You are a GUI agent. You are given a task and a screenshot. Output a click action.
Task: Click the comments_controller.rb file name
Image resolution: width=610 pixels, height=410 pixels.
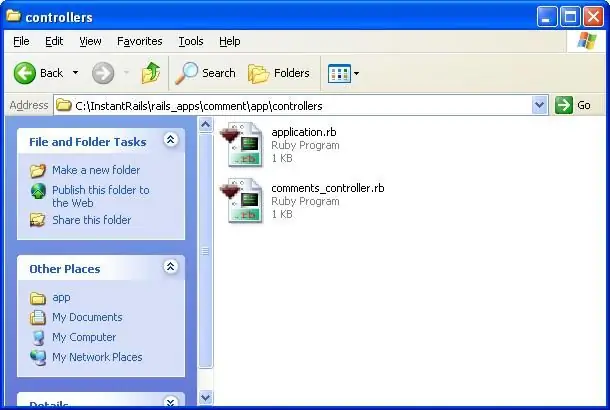click(x=328, y=188)
